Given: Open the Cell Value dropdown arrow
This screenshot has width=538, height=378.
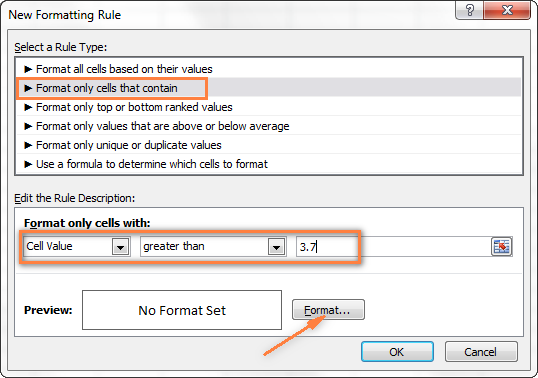Looking at the screenshot, I should [x=120, y=247].
